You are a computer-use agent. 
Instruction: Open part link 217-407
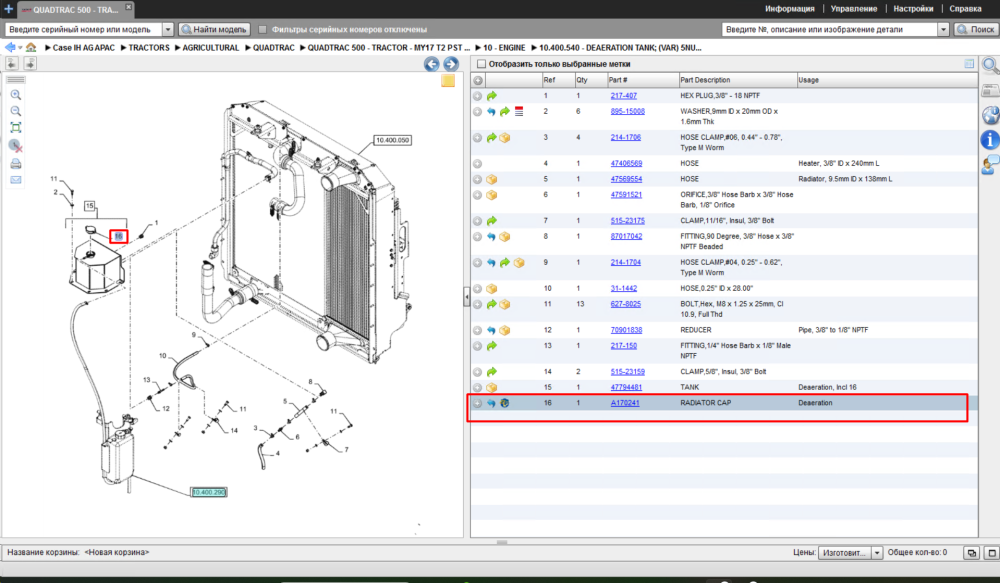(623, 96)
